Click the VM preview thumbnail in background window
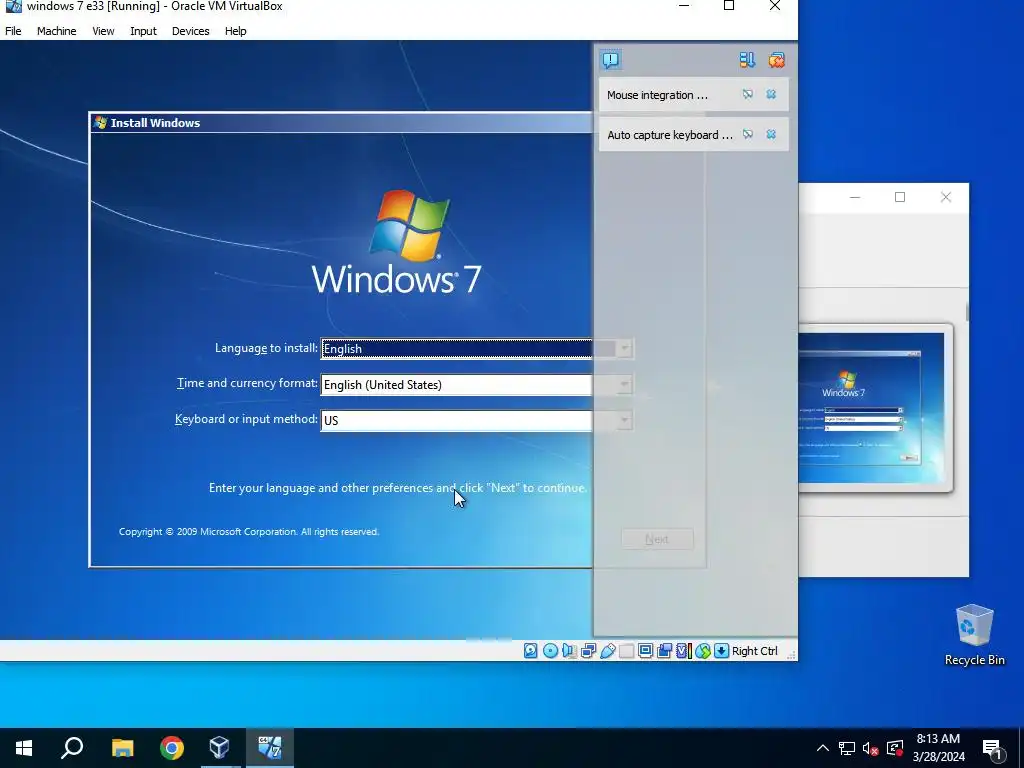1024x768 pixels. coord(871,408)
